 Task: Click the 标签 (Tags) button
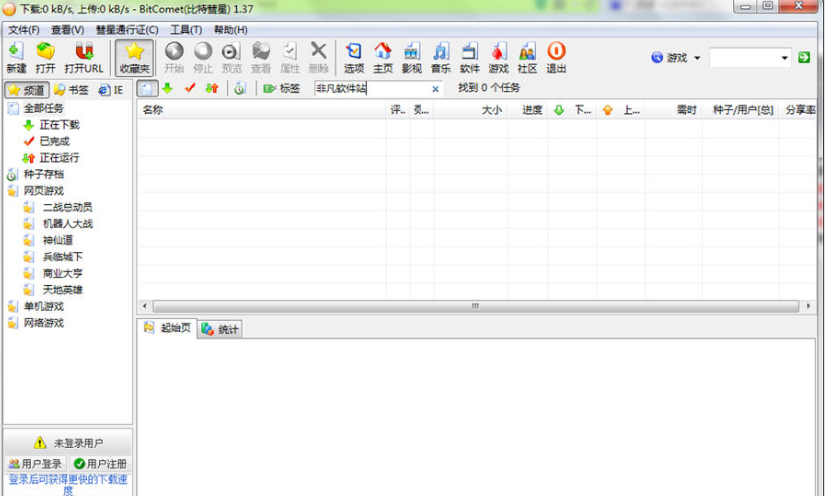point(282,88)
